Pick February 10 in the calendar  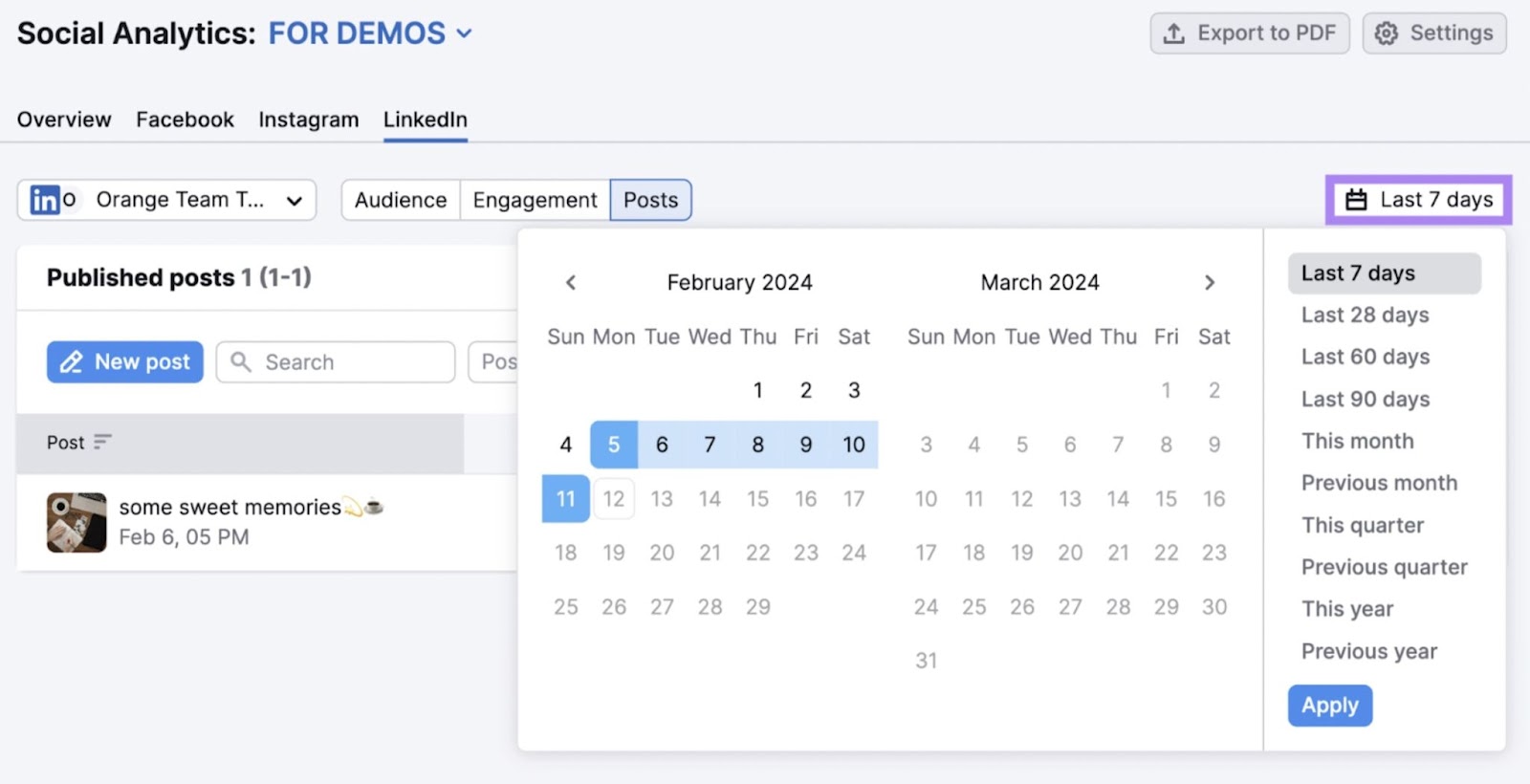pyautogui.click(x=854, y=445)
